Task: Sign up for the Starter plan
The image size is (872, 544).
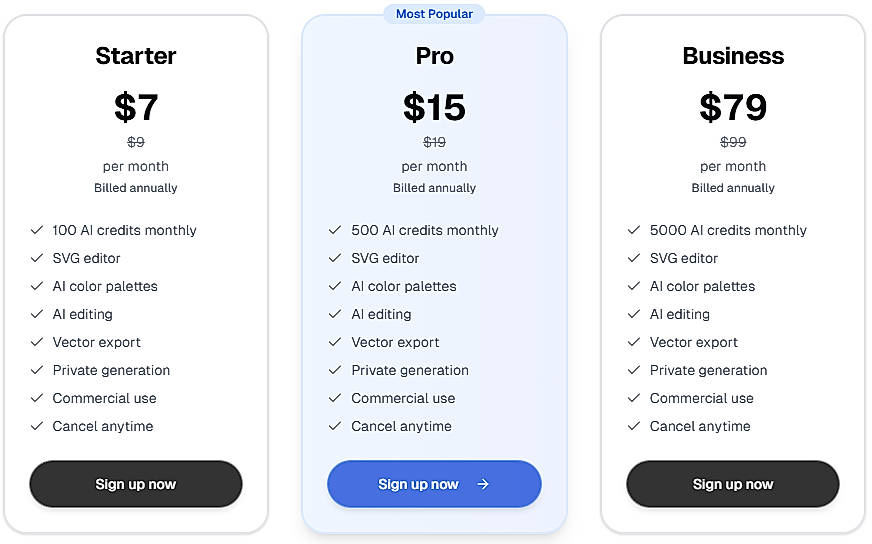Action: pyautogui.click(x=136, y=485)
